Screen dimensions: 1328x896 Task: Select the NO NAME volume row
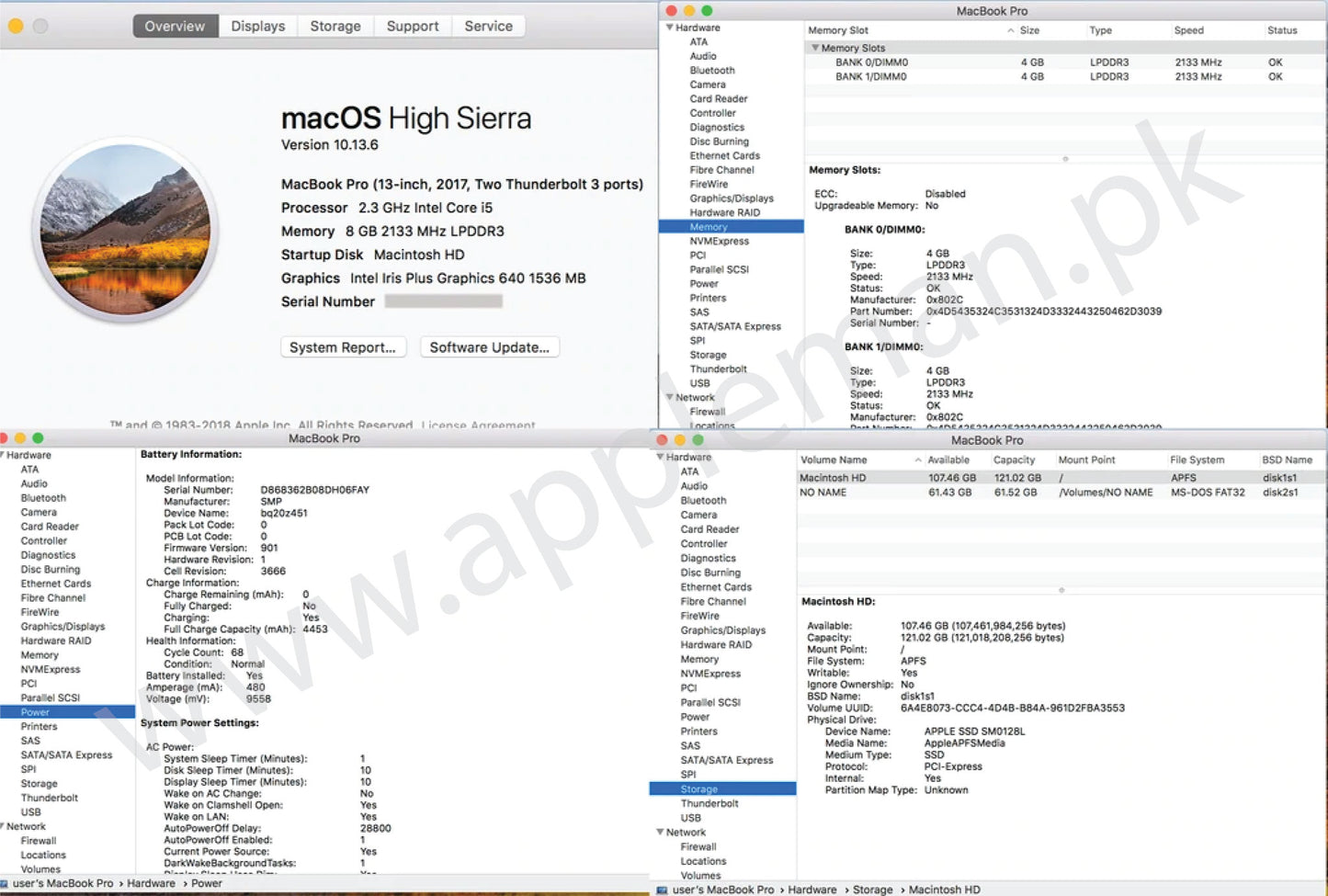[x=1061, y=493]
